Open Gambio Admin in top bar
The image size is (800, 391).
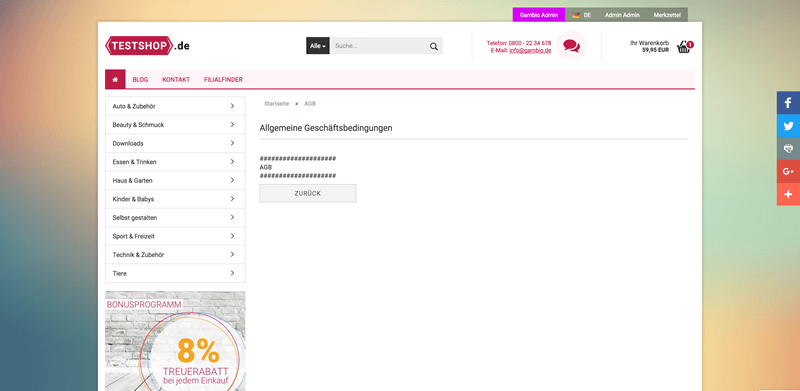539,15
